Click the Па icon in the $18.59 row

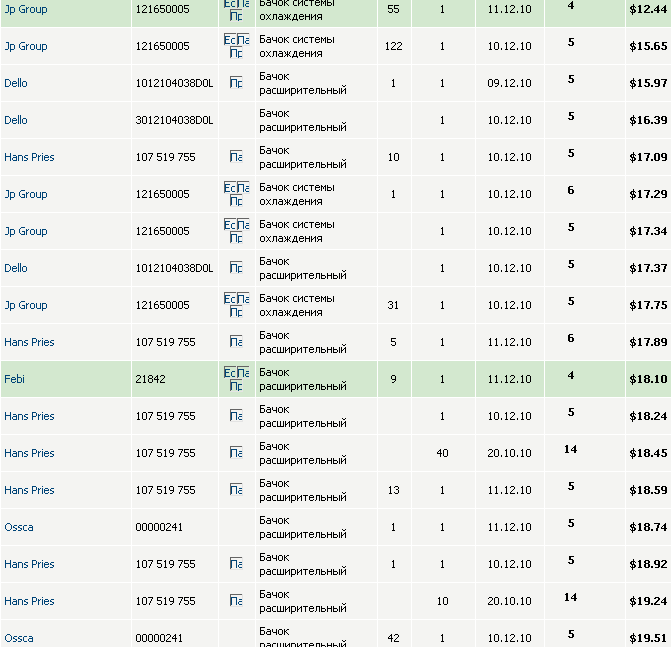click(236, 490)
